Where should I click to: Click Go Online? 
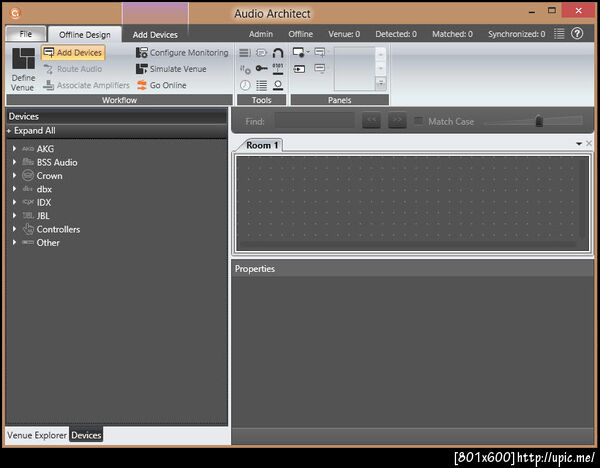click(162, 85)
